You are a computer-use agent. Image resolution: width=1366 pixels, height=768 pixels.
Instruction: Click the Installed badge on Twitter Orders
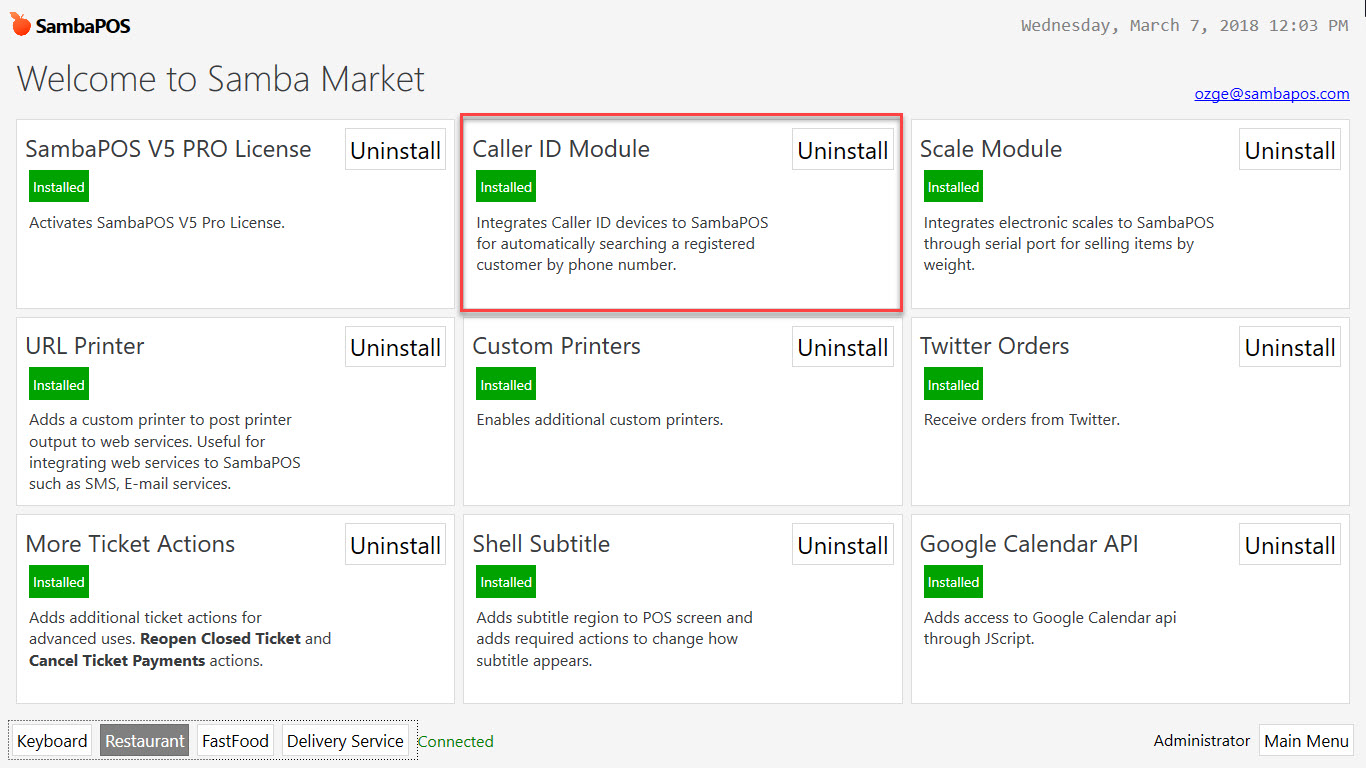(x=953, y=383)
